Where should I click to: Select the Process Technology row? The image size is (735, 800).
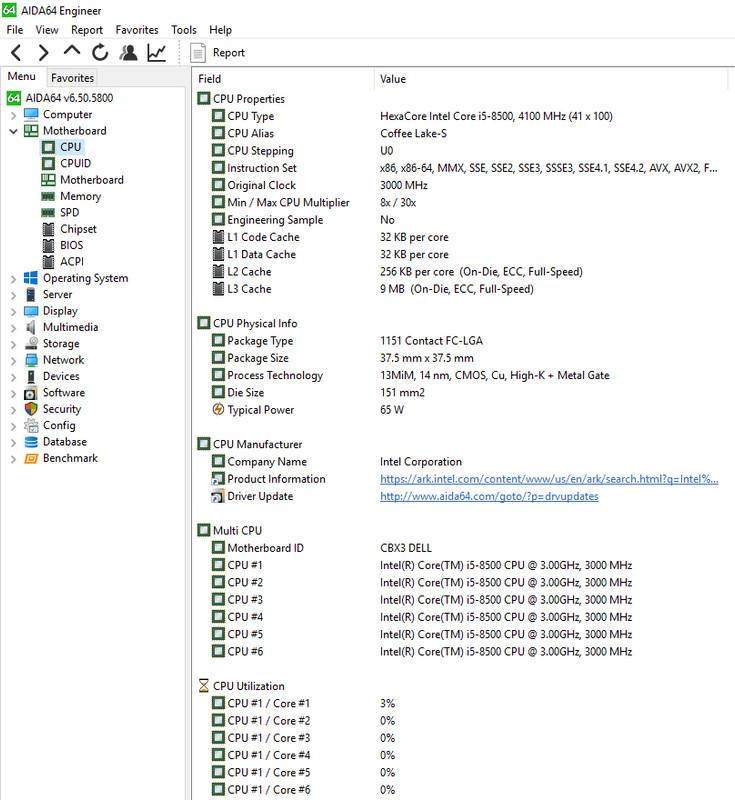pyautogui.click(x=462, y=375)
